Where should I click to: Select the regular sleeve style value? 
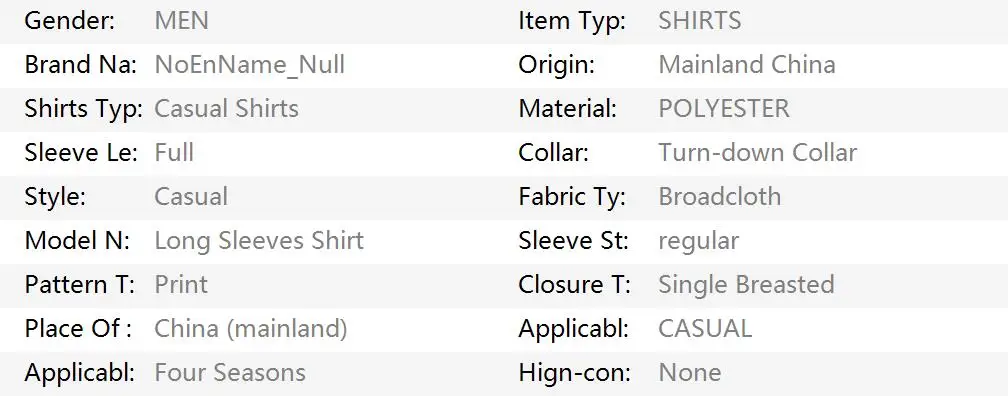(699, 242)
